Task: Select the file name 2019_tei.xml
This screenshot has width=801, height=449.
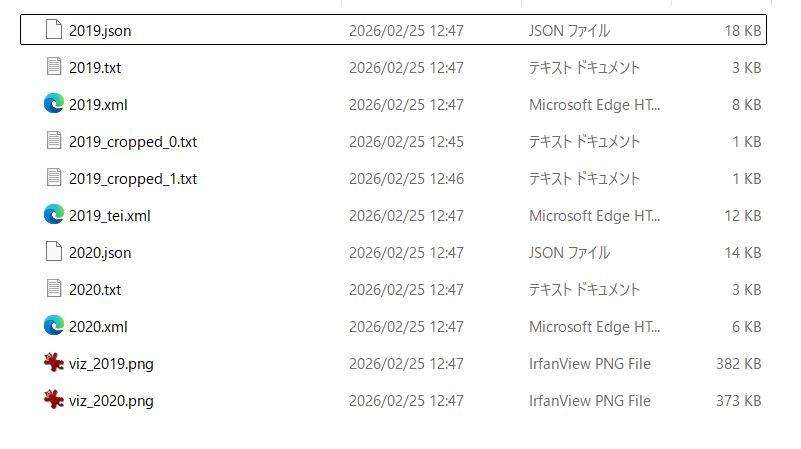Action: pyautogui.click(x=110, y=215)
